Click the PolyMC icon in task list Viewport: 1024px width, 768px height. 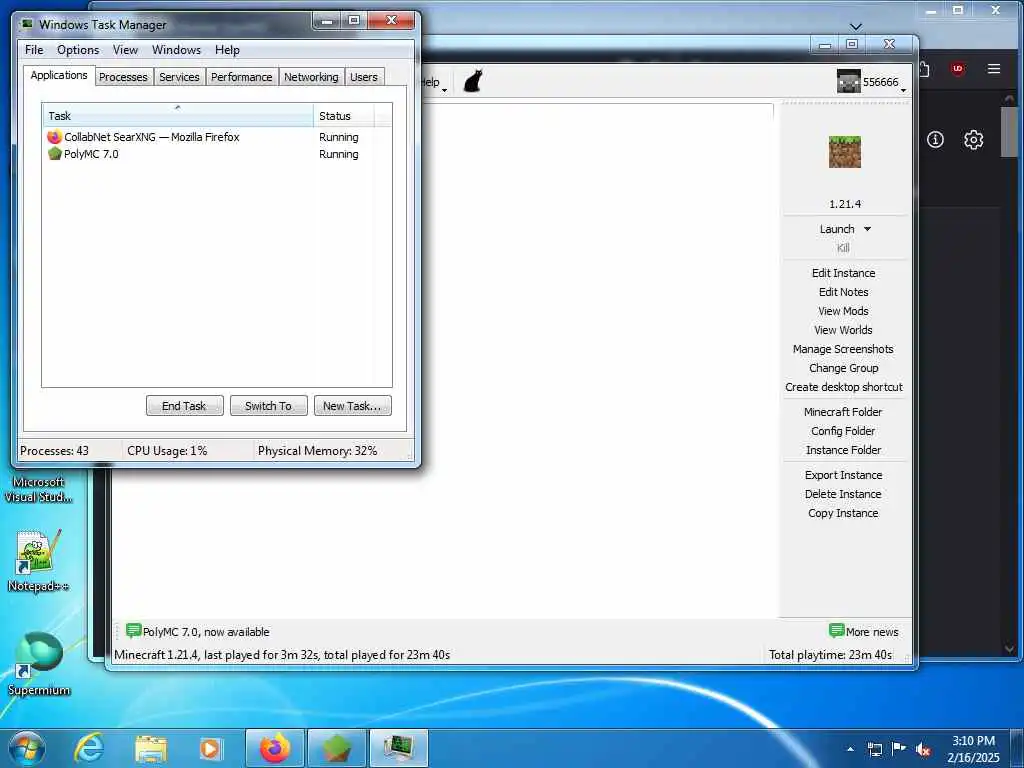(x=54, y=154)
